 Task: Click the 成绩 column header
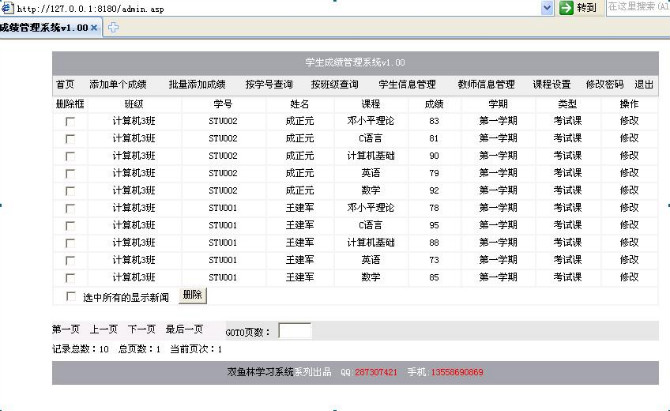pos(434,104)
